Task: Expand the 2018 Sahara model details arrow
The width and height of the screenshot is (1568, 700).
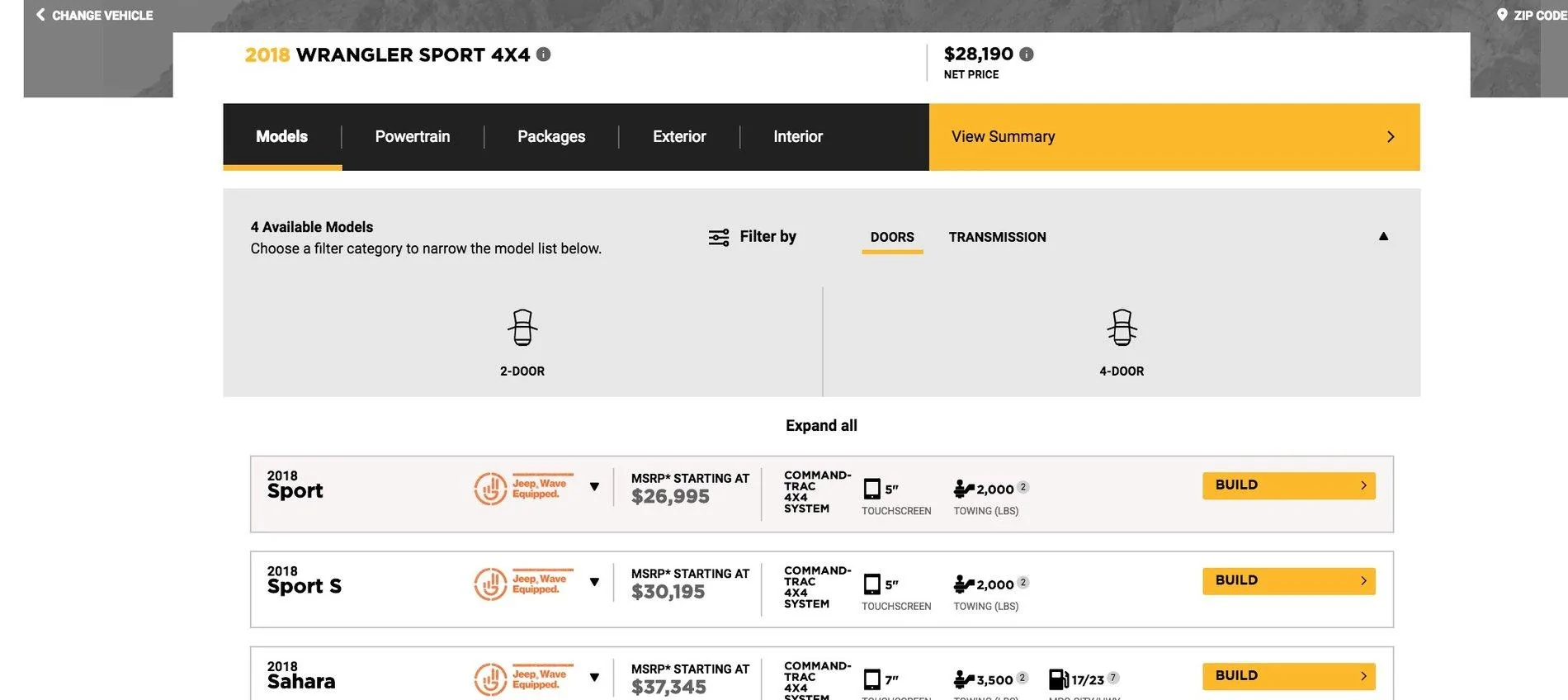Action: [594, 678]
